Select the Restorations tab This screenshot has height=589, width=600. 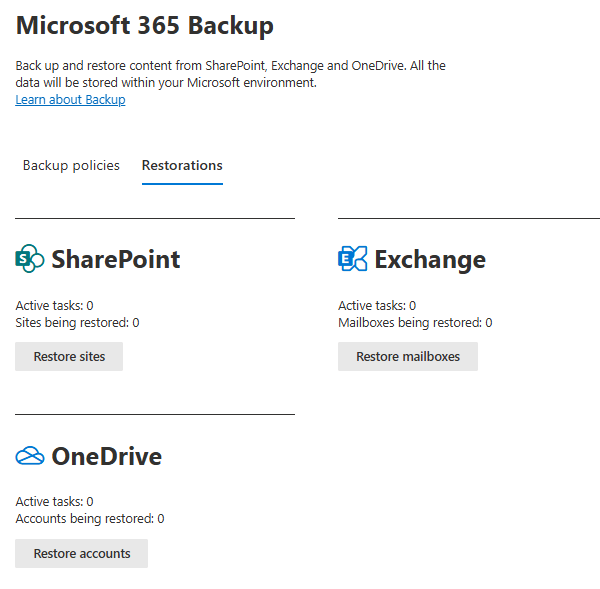[x=182, y=166]
